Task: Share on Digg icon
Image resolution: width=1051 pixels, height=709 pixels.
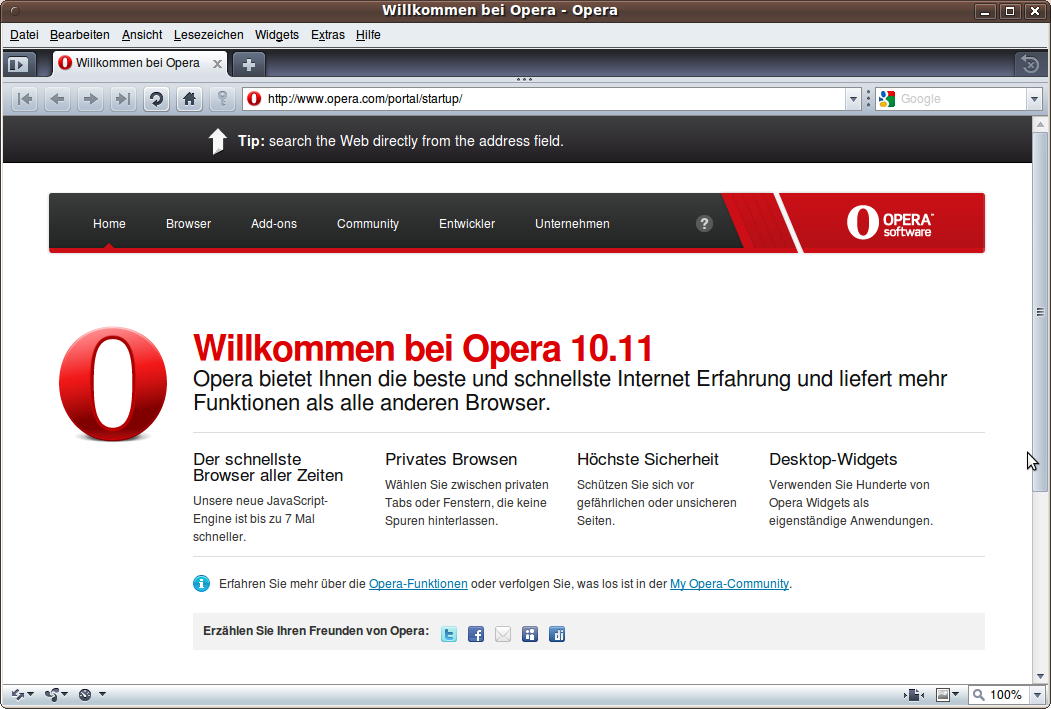Action: point(556,634)
